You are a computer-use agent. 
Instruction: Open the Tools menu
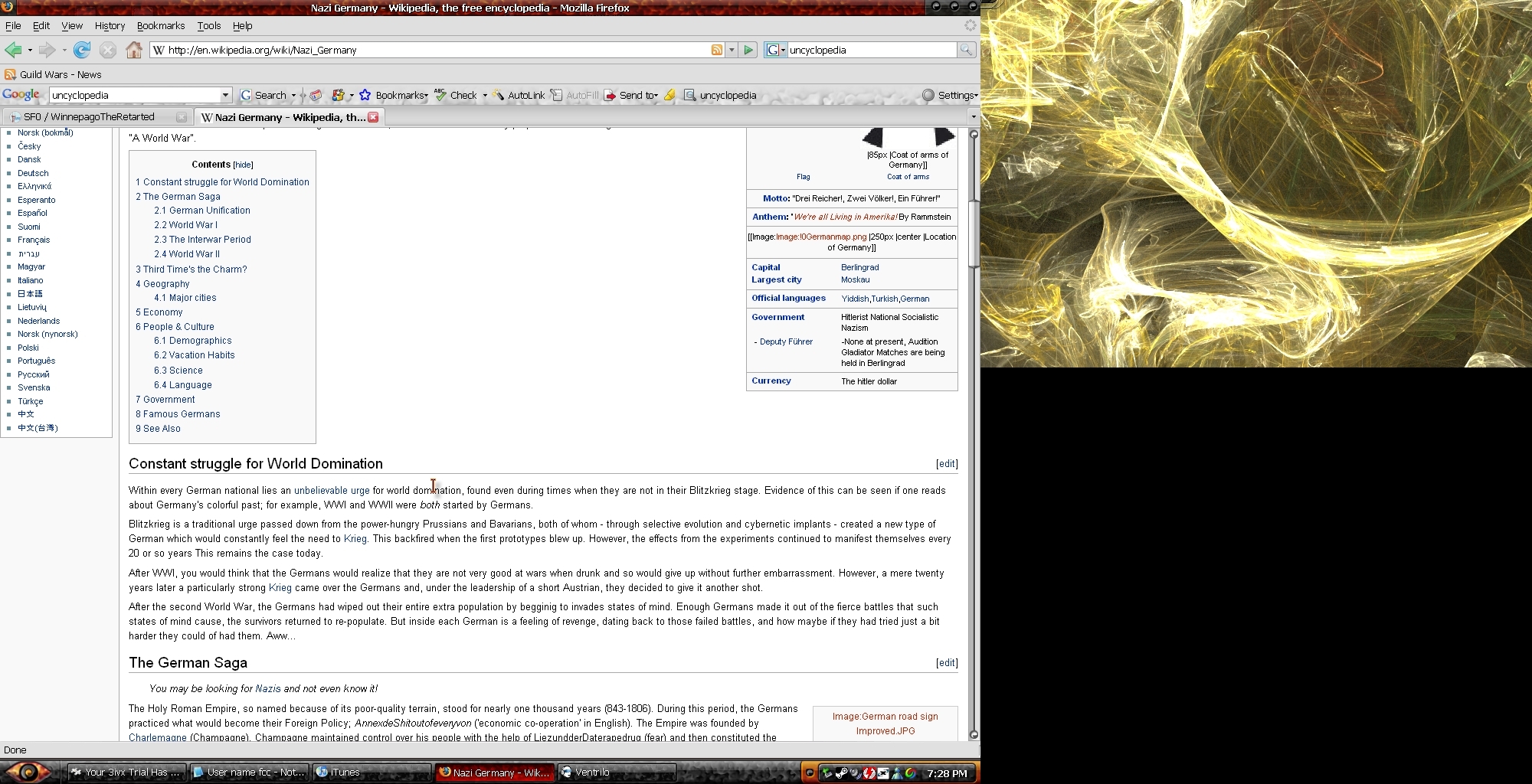[x=209, y=25]
